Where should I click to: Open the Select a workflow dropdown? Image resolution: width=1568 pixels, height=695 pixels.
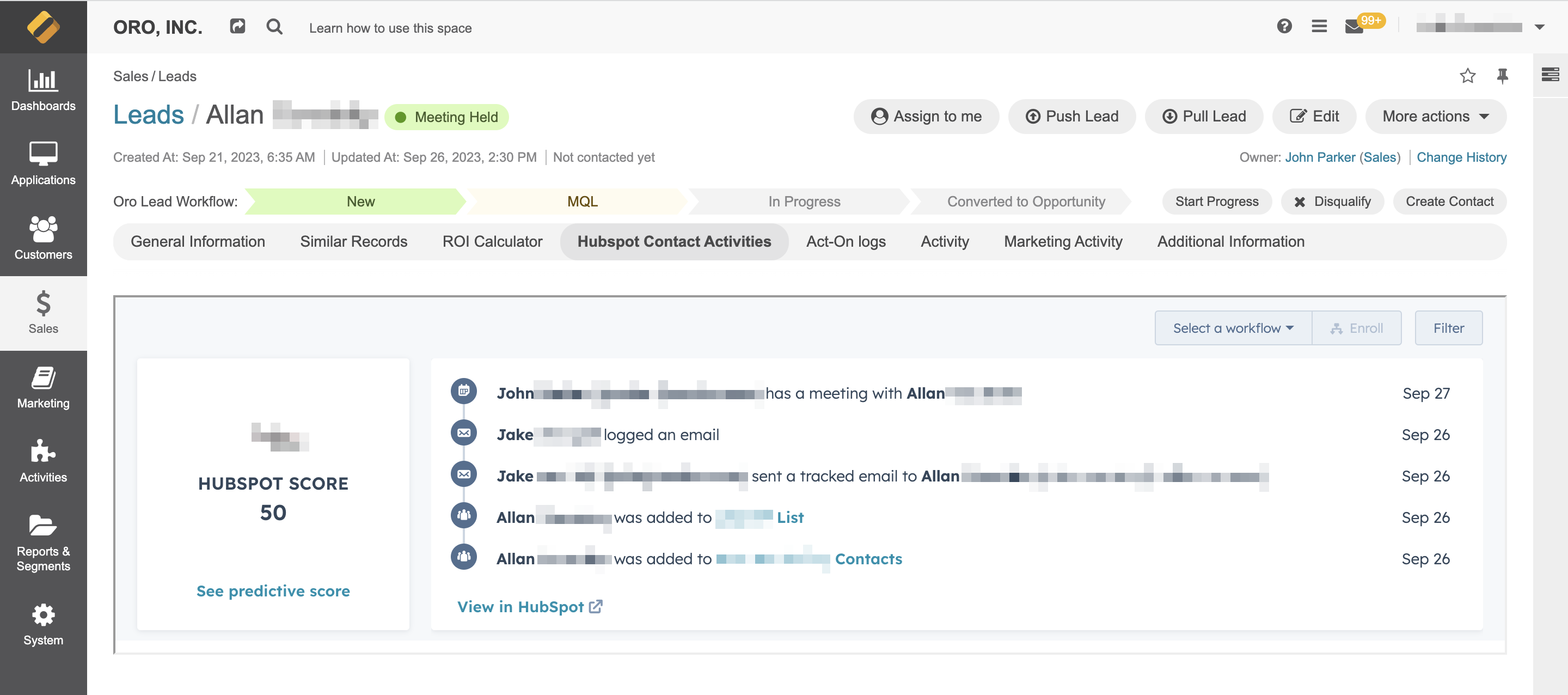click(1233, 328)
